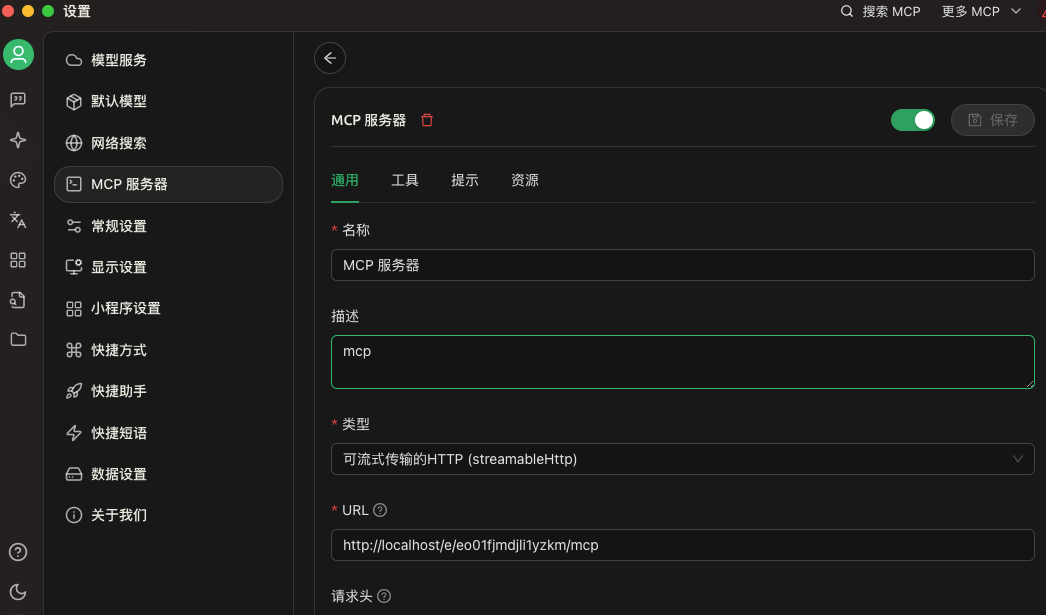Open the files folder icon in sidebar
Image resolution: width=1046 pixels, height=615 pixels.
(x=18, y=340)
